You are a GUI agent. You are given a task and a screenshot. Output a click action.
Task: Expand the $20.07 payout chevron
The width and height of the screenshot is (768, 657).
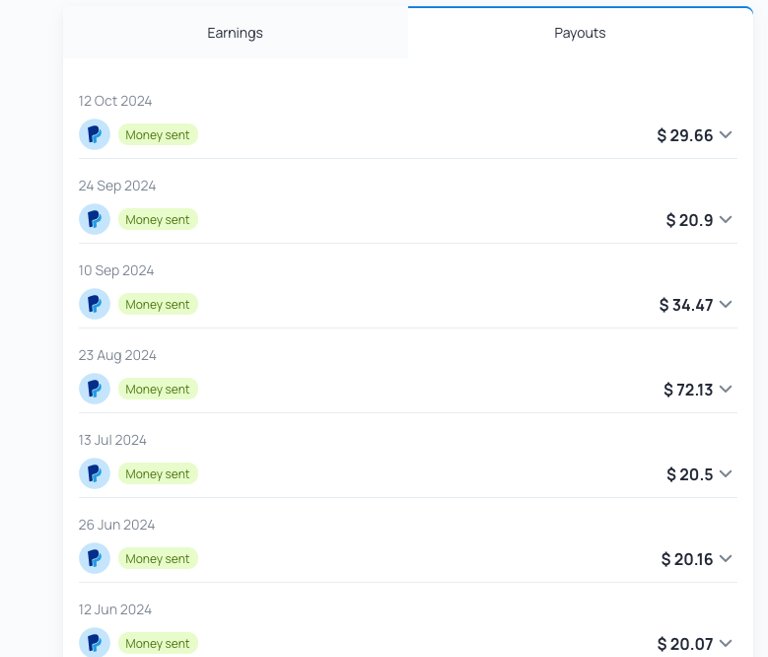pos(726,643)
